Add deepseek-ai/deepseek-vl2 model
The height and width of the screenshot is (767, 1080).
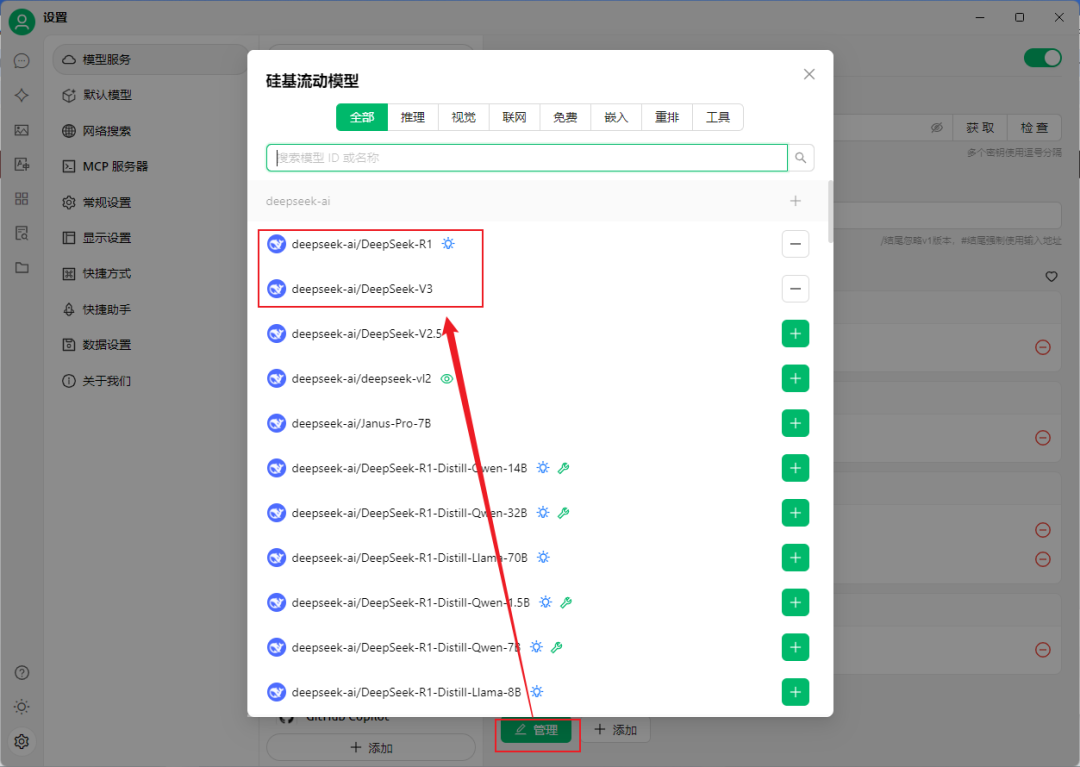[796, 379]
